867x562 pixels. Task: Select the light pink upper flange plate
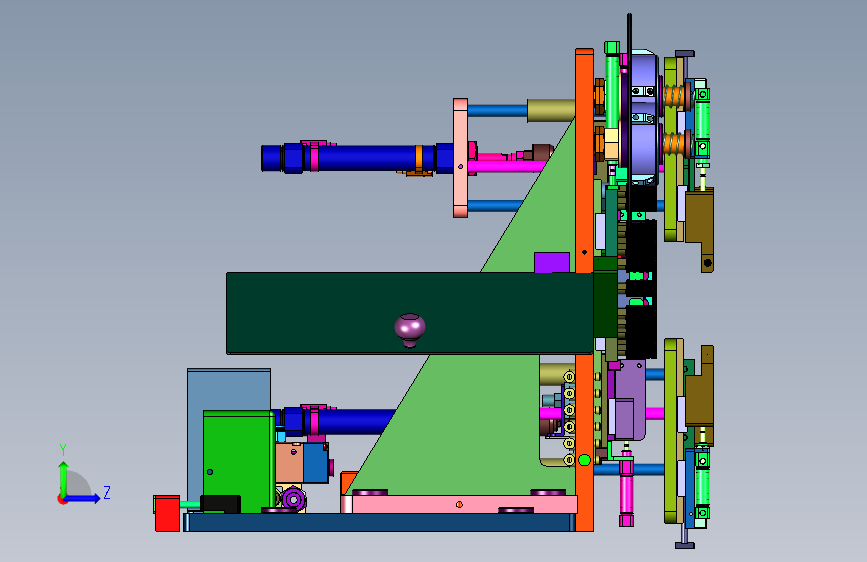point(460,158)
